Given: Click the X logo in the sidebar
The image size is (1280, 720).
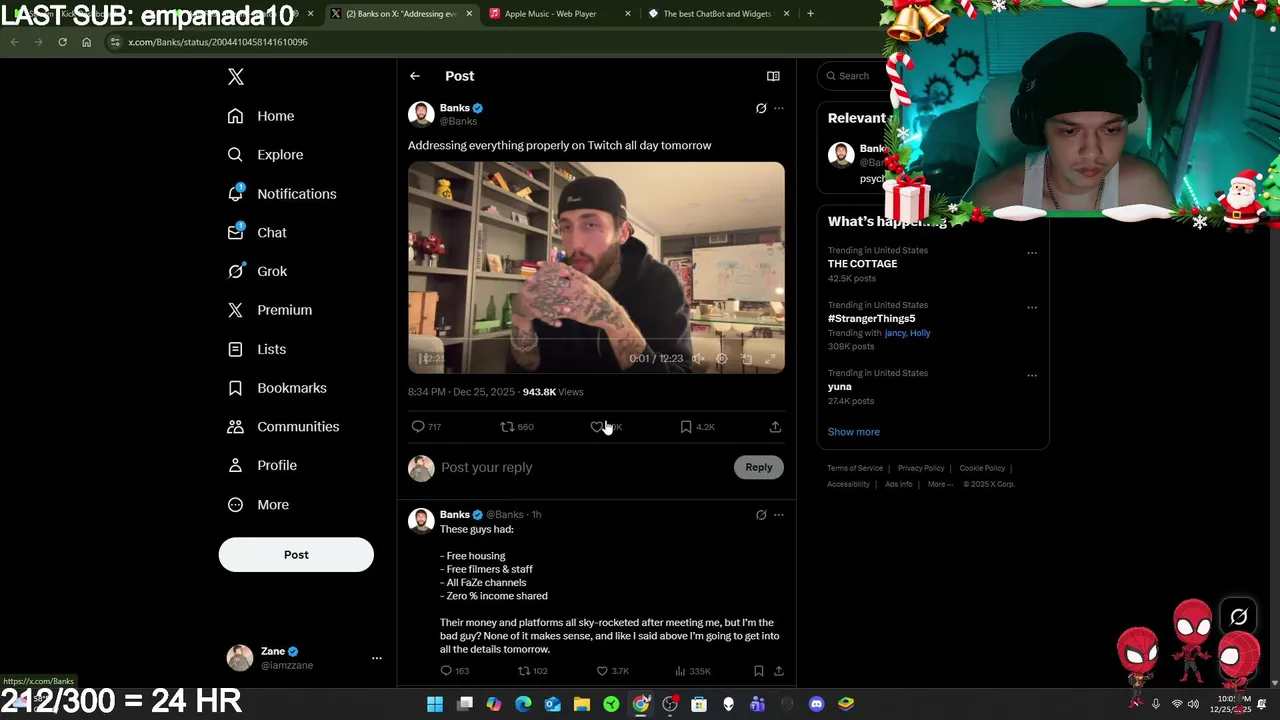Looking at the screenshot, I should point(235,77).
